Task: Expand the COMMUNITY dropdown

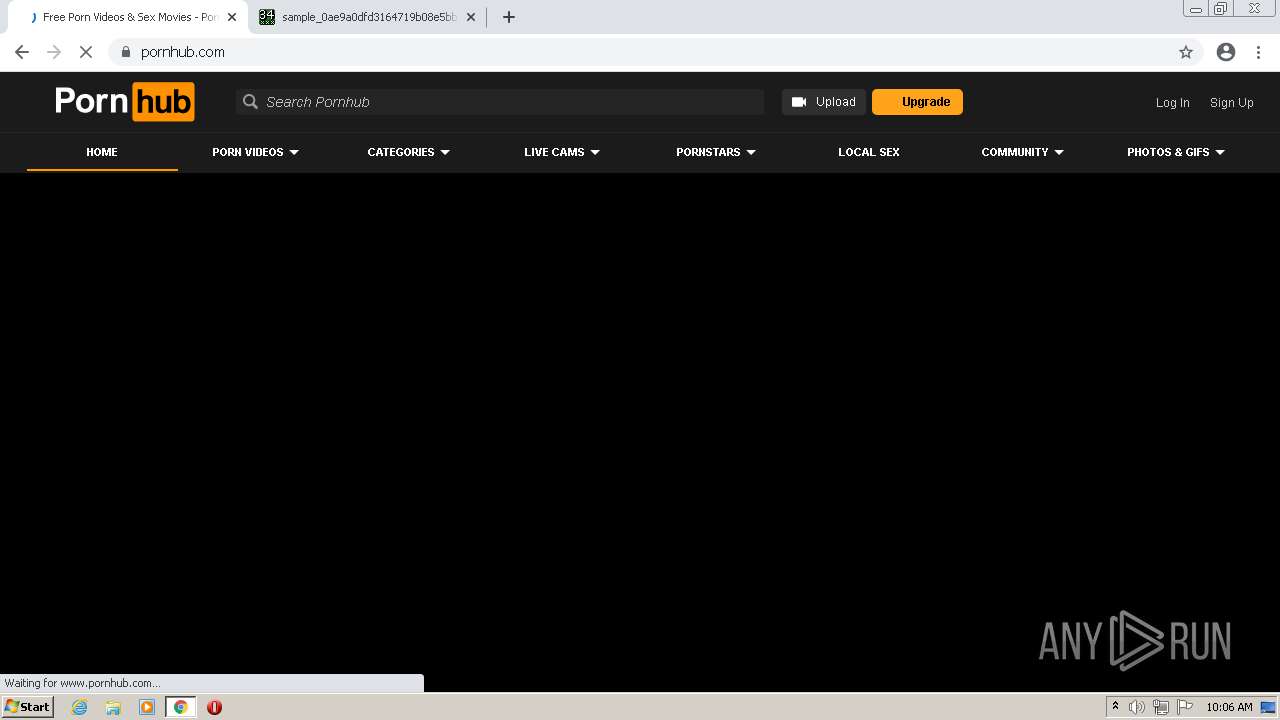Action: 1022,152
